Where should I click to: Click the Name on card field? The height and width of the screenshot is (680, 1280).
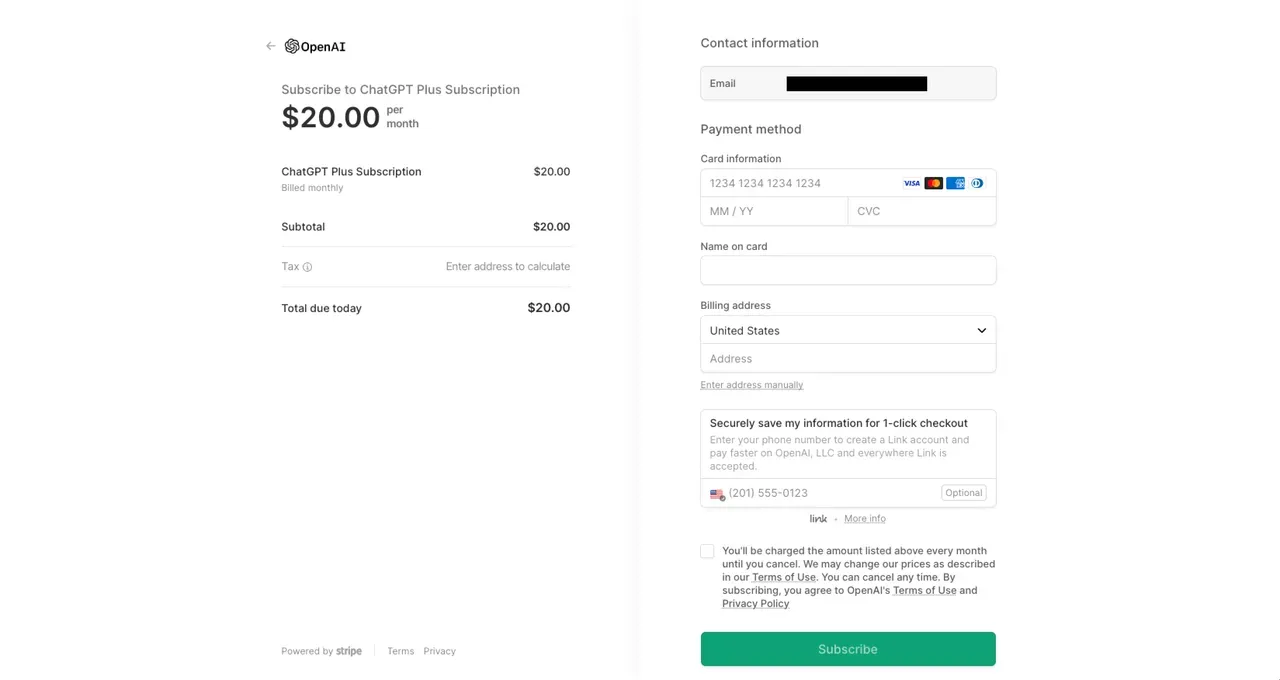848,270
